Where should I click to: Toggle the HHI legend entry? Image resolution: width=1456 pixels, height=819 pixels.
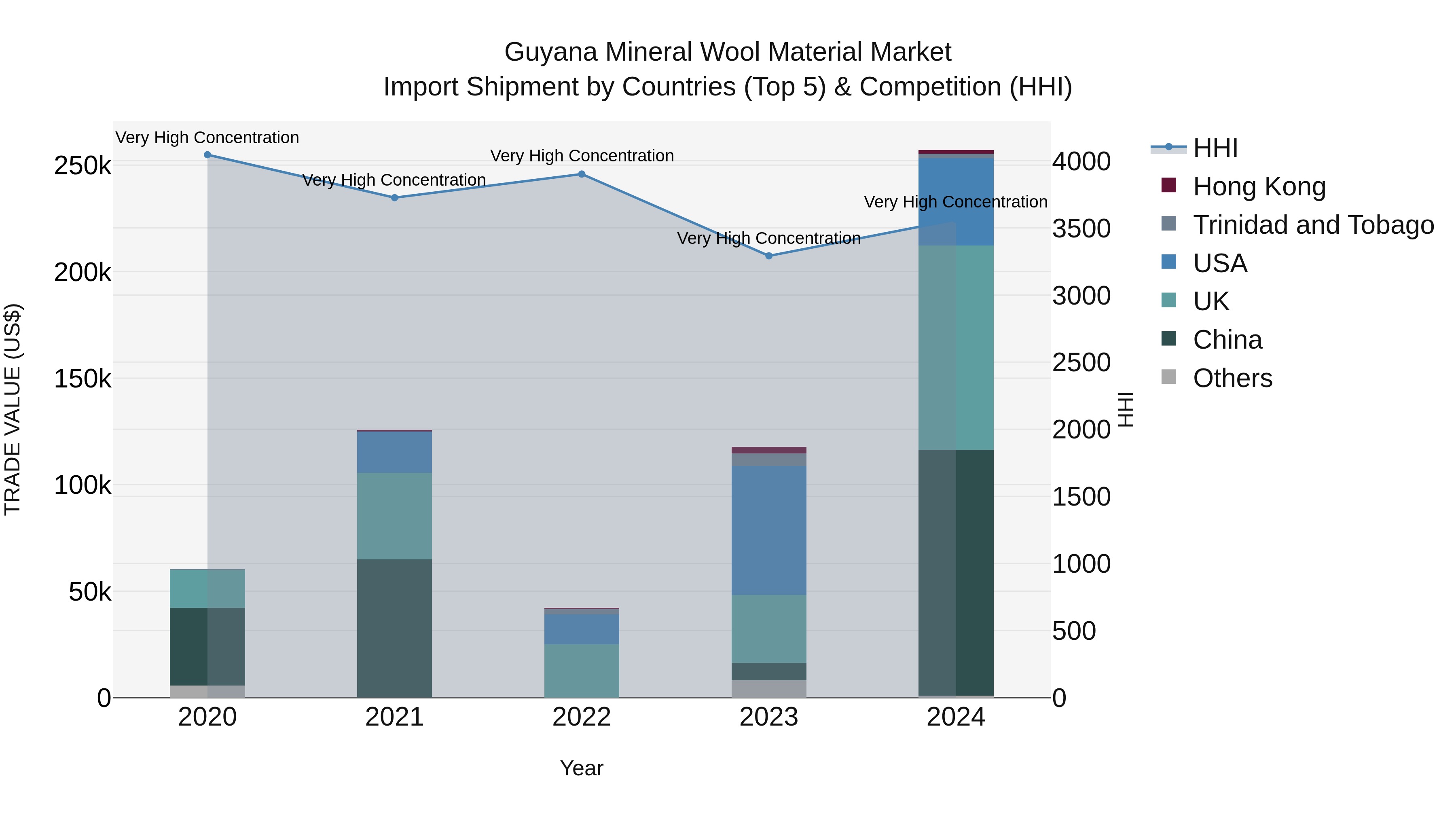1194,148
